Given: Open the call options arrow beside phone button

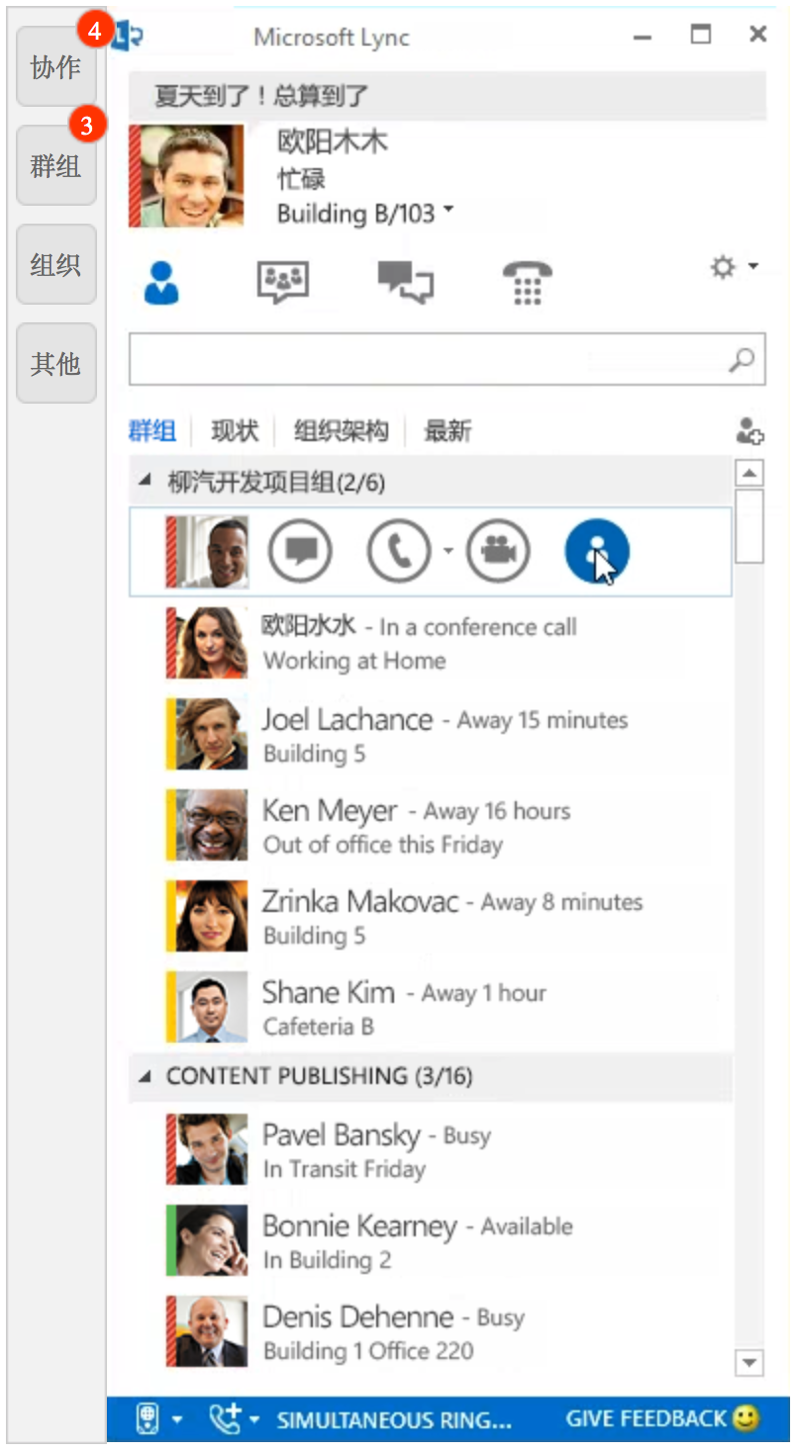Looking at the screenshot, I should pos(447,551).
